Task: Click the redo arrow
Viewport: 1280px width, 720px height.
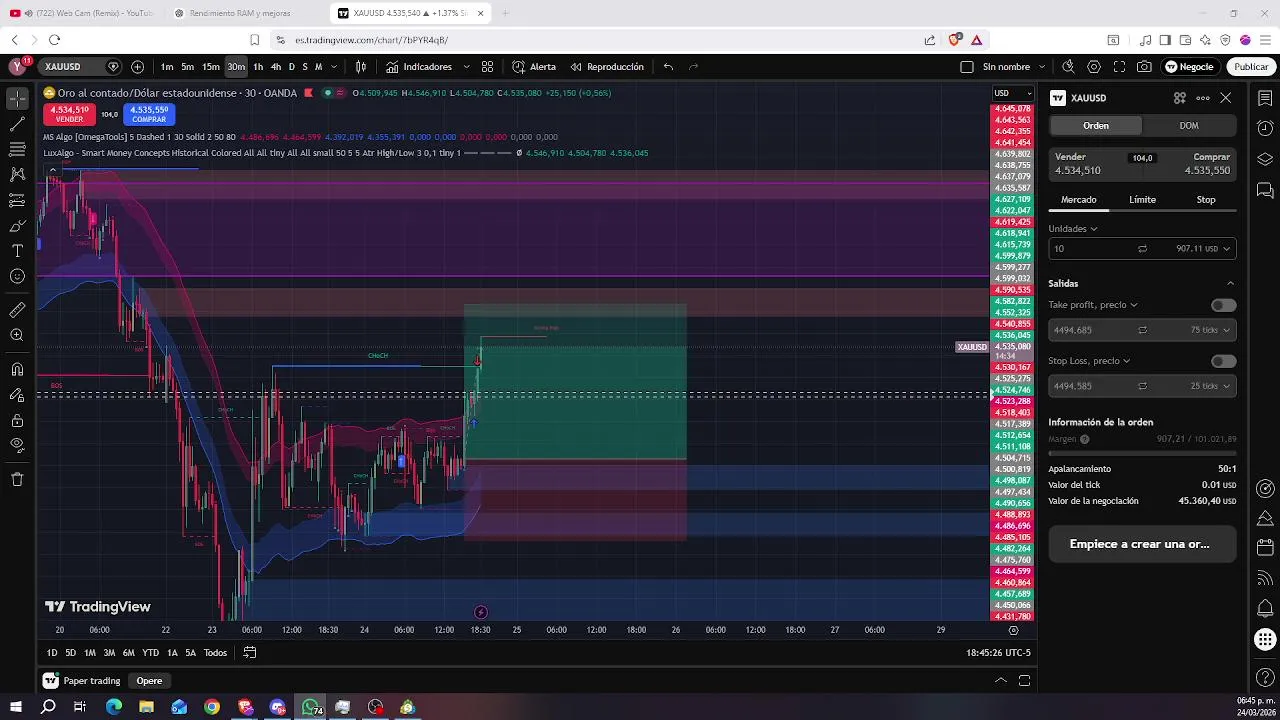Action: 693,67
